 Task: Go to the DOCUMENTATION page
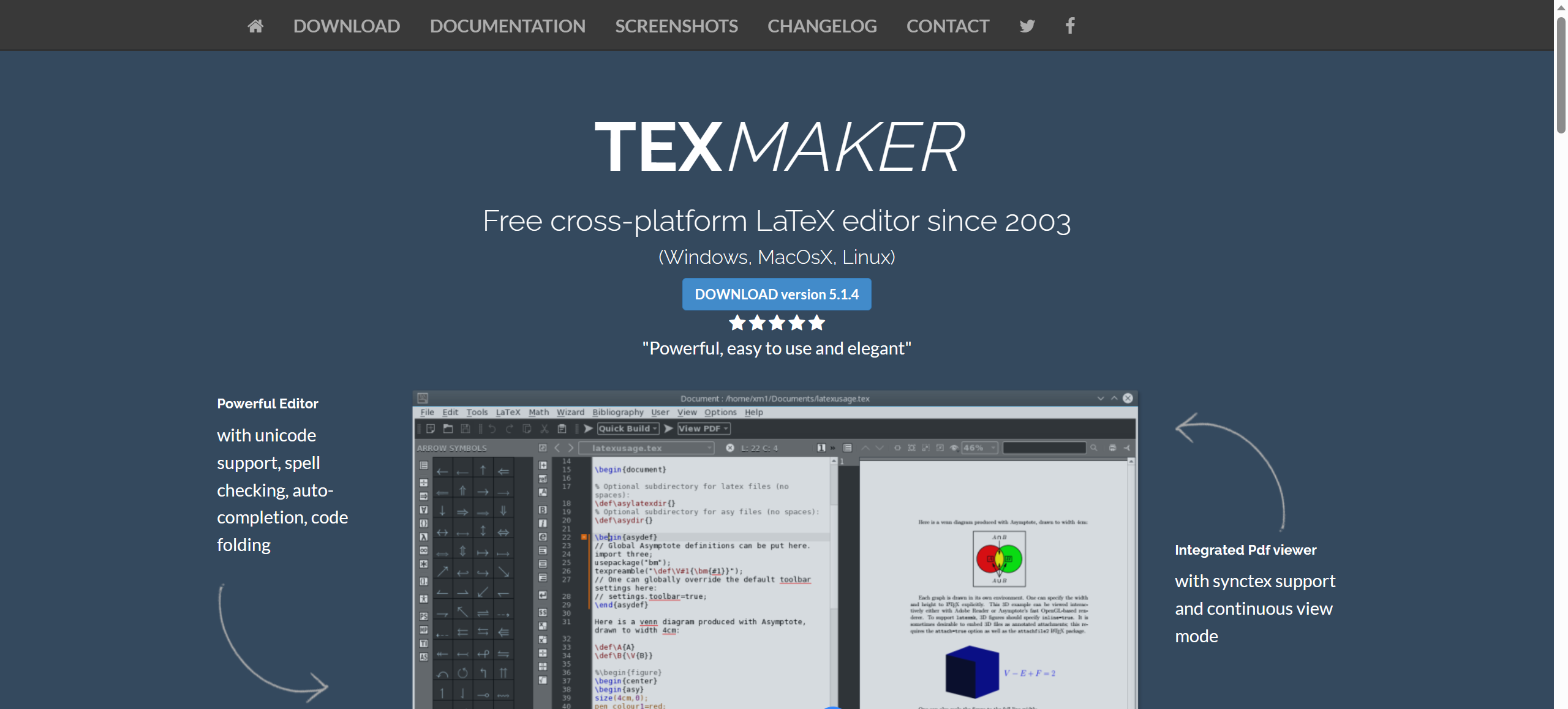[508, 26]
